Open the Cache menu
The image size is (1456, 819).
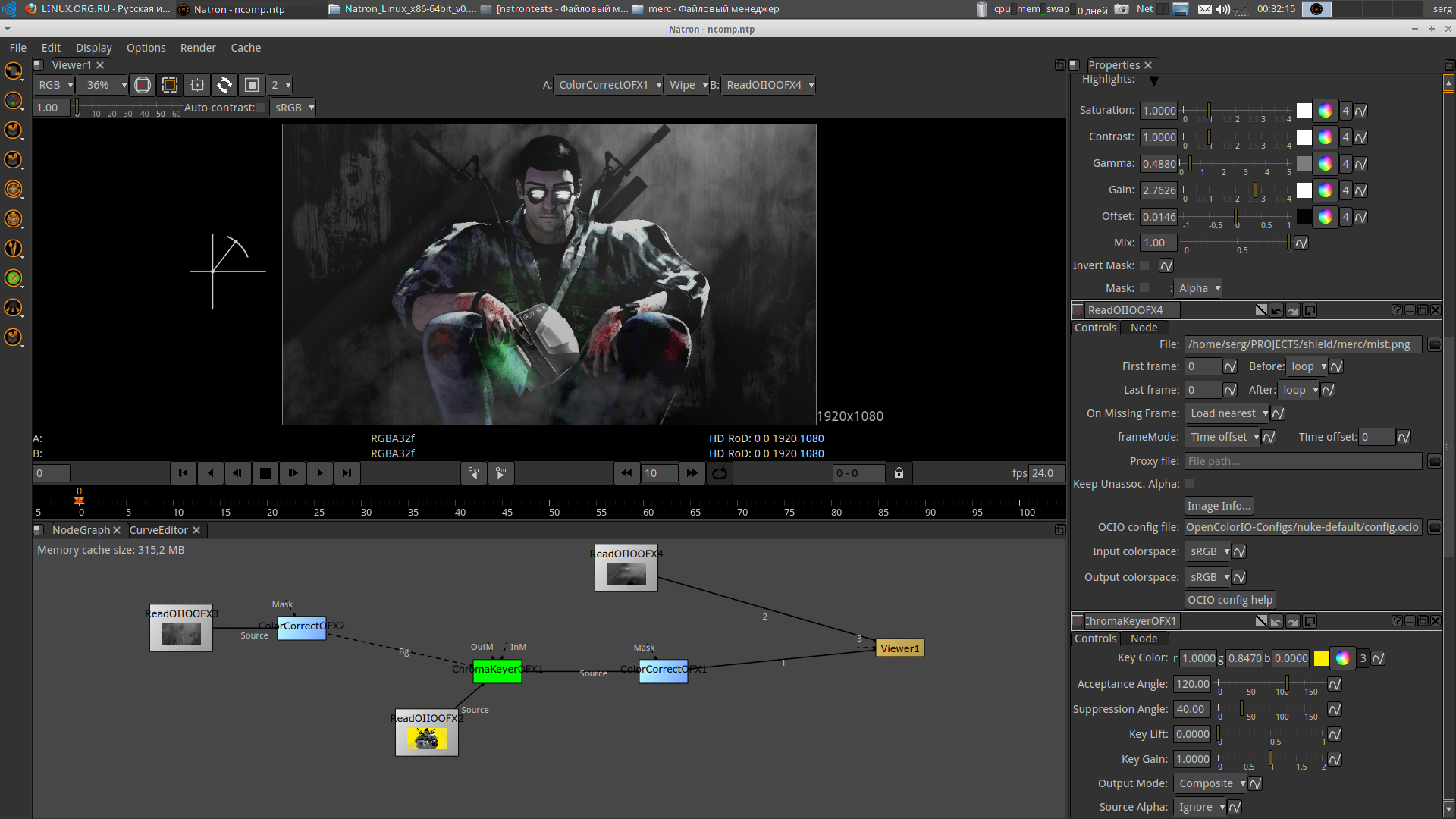[x=246, y=48]
